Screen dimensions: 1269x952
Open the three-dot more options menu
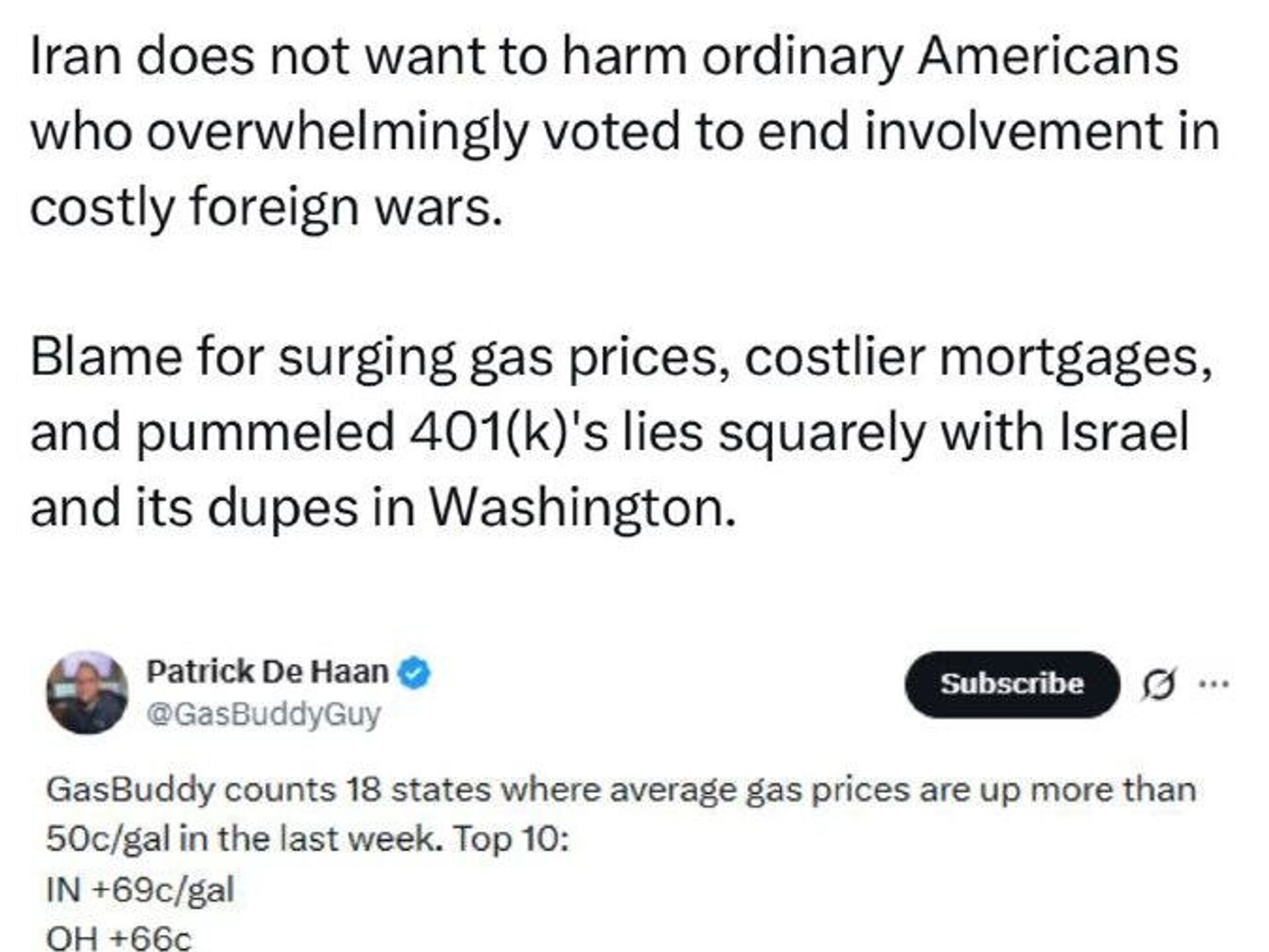(x=1213, y=684)
